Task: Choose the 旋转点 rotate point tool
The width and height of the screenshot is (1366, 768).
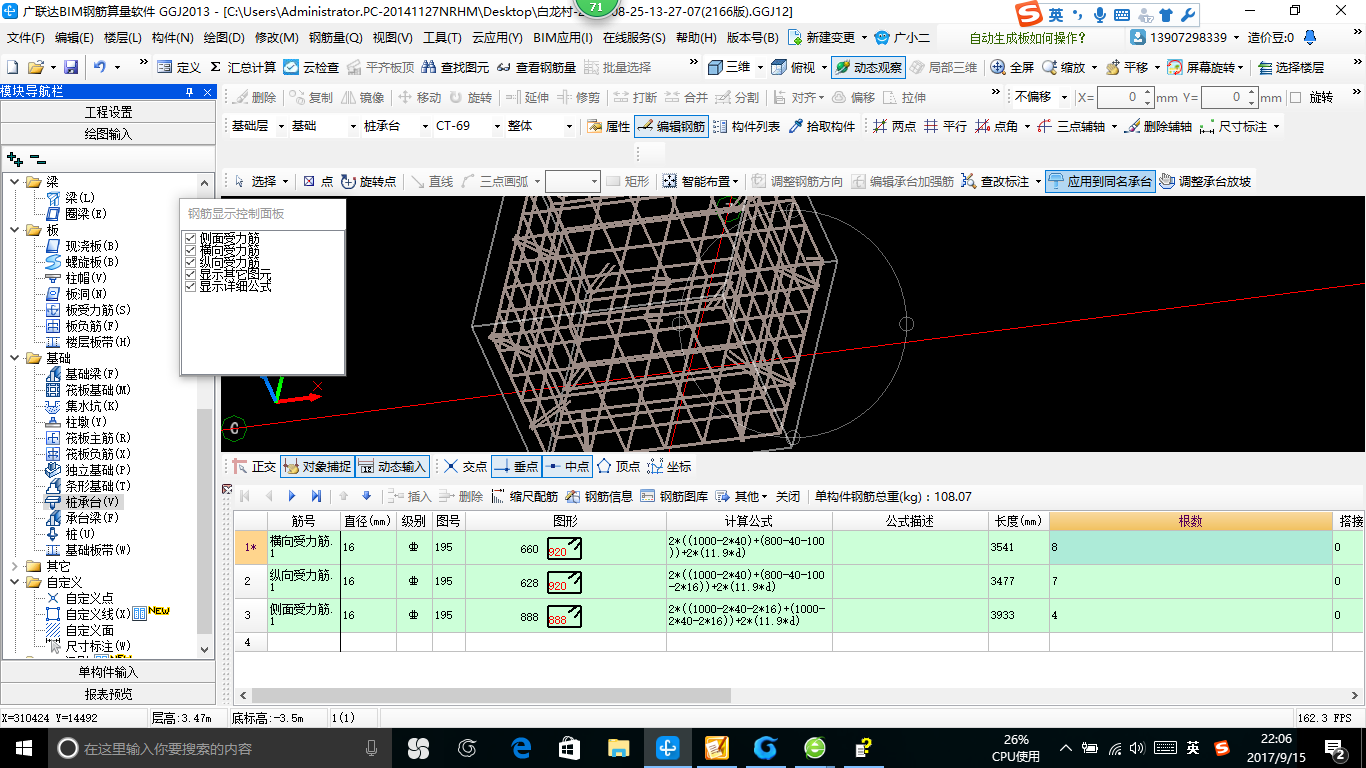Action: (x=368, y=182)
